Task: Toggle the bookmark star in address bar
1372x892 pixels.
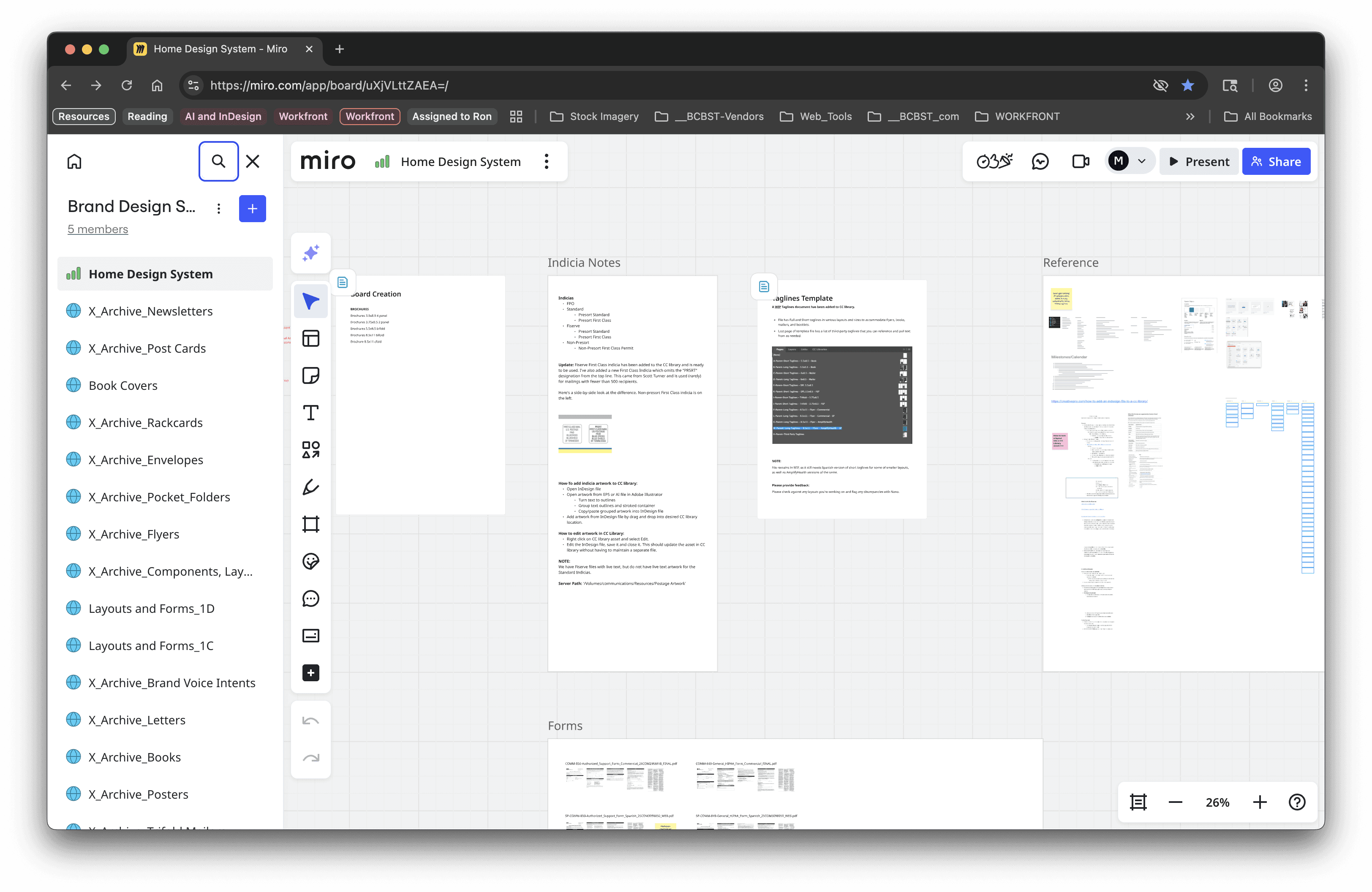Action: click(1187, 85)
